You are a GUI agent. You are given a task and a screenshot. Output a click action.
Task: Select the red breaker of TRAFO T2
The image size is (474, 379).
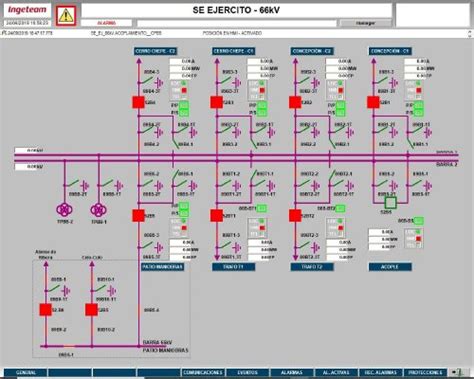pyautogui.click(x=295, y=216)
